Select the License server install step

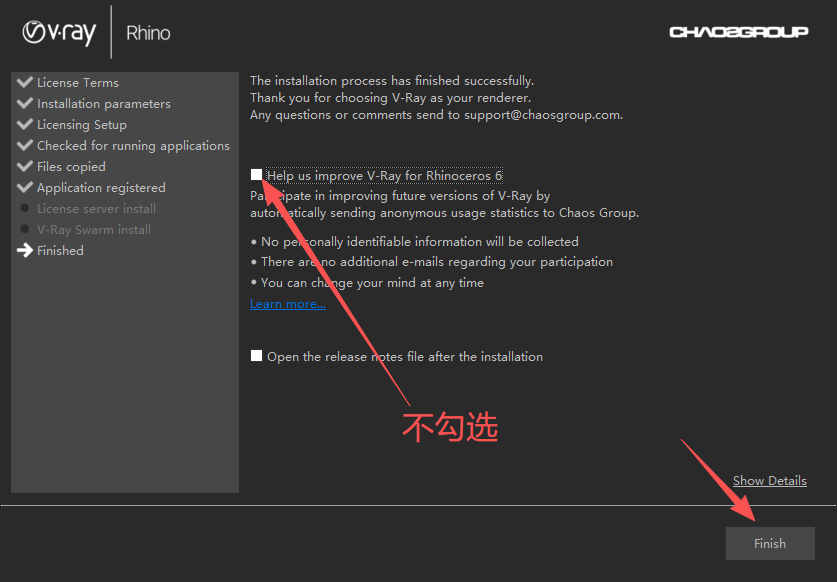96,209
